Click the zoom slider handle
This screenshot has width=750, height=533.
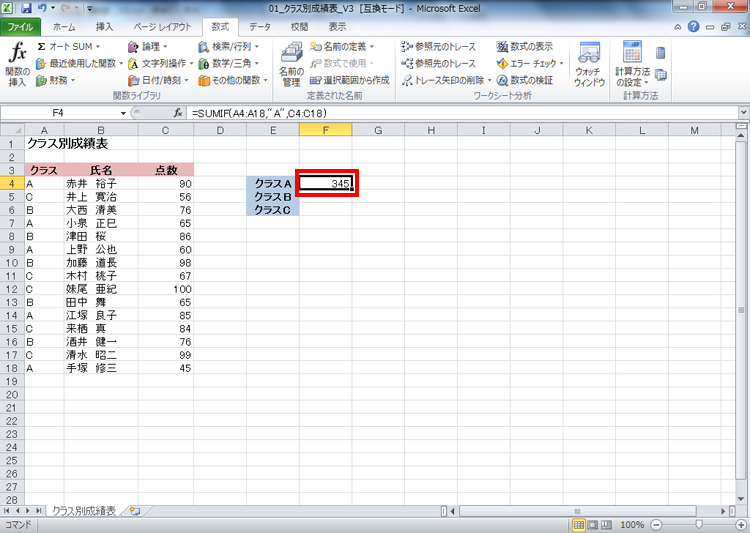[x=699, y=525]
